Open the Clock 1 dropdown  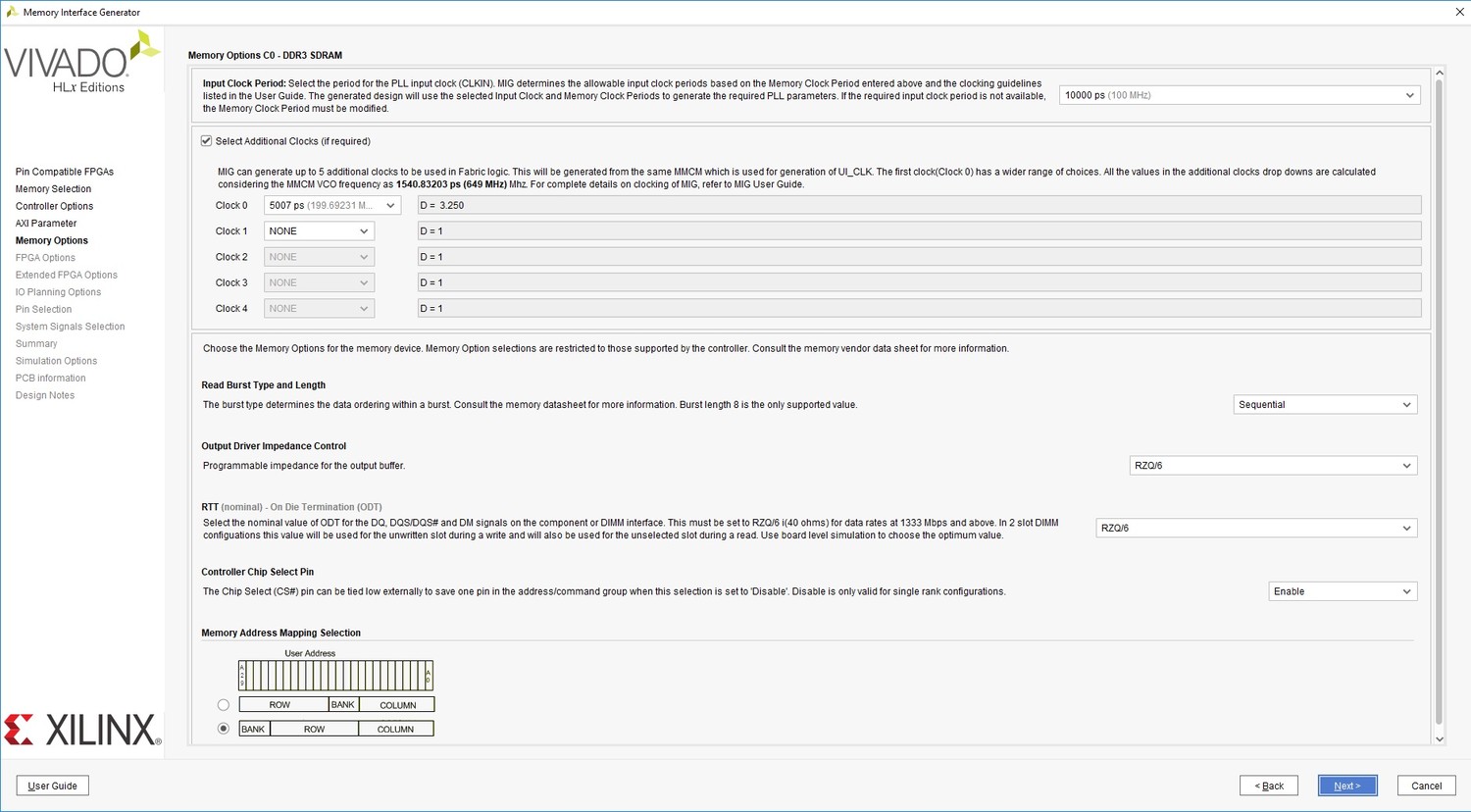[x=319, y=231]
